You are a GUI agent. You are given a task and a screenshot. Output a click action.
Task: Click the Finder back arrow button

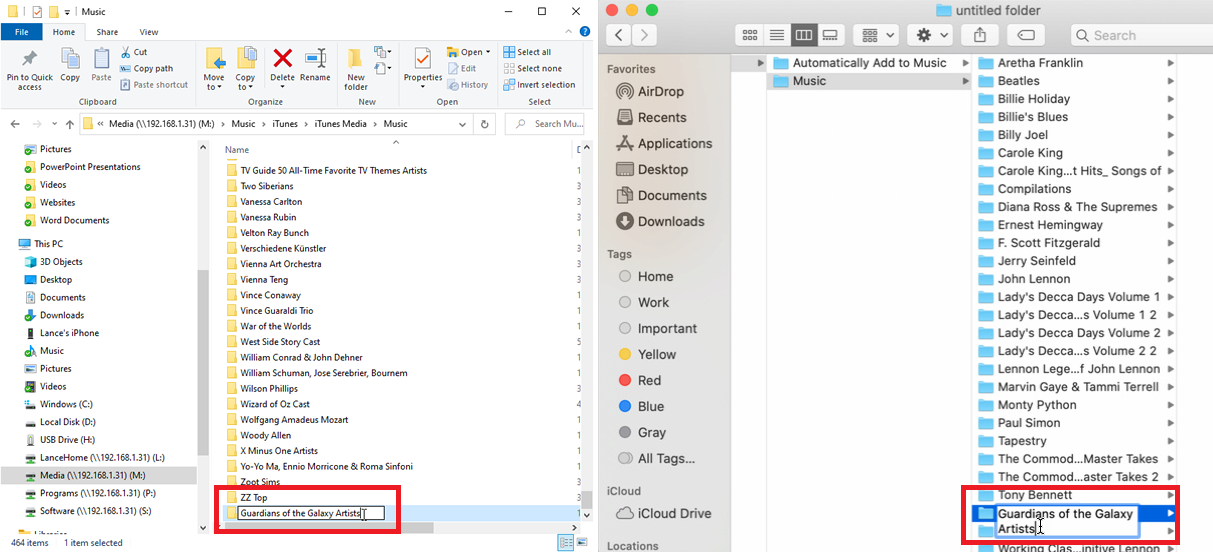(x=619, y=35)
